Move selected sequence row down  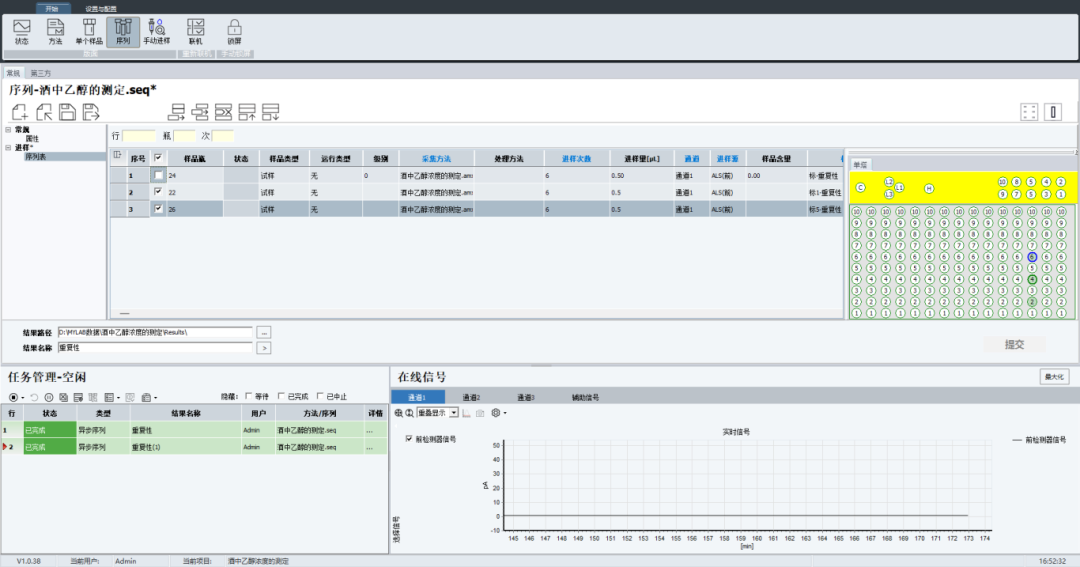271,112
